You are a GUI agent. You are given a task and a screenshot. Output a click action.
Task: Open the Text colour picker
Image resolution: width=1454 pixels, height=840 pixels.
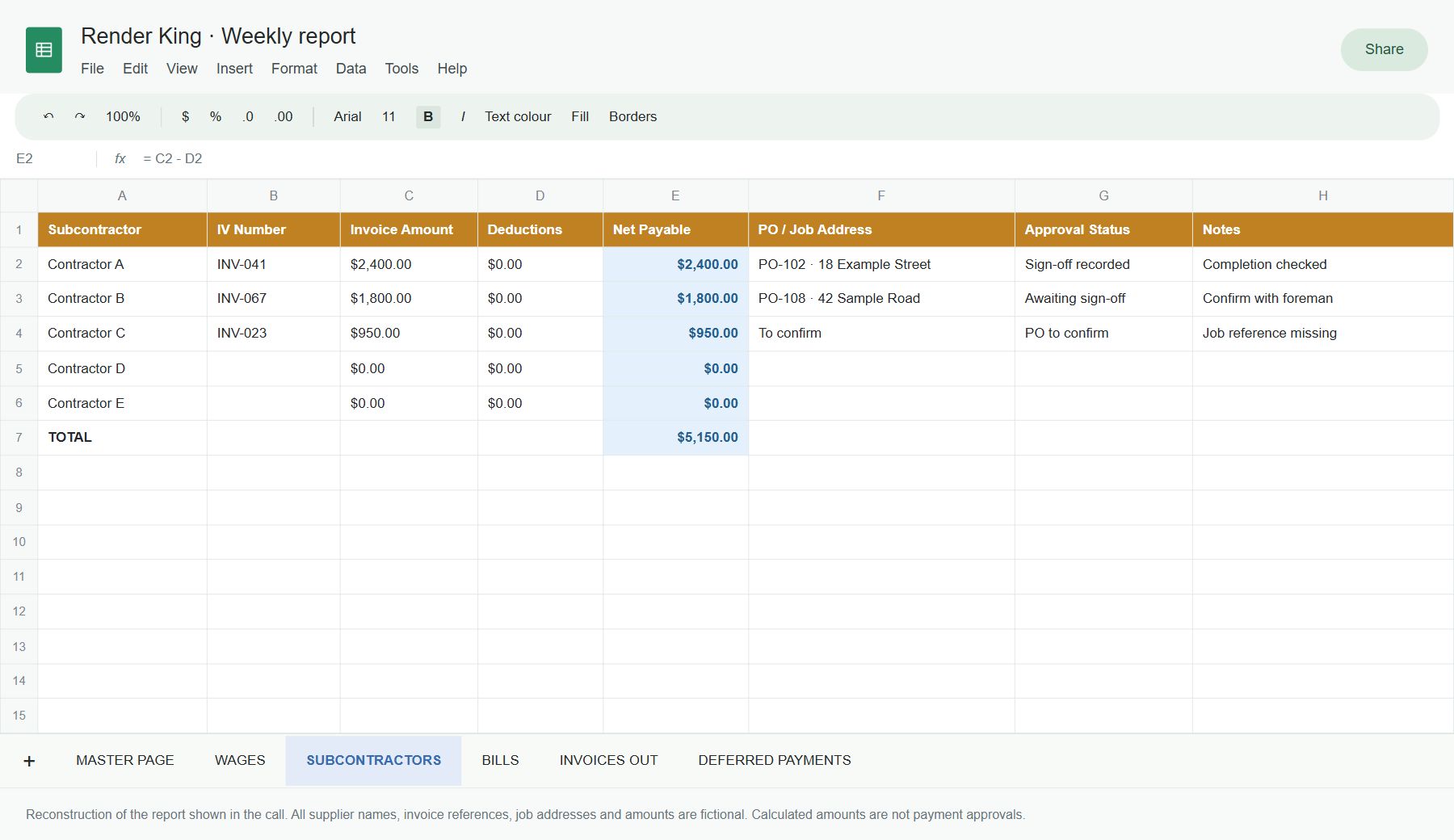[x=518, y=116]
